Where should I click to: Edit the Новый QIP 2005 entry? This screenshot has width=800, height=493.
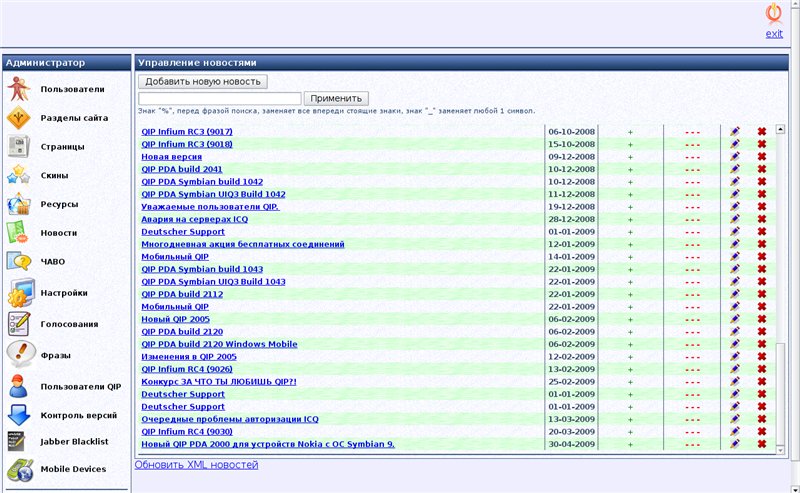[x=735, y=319]
